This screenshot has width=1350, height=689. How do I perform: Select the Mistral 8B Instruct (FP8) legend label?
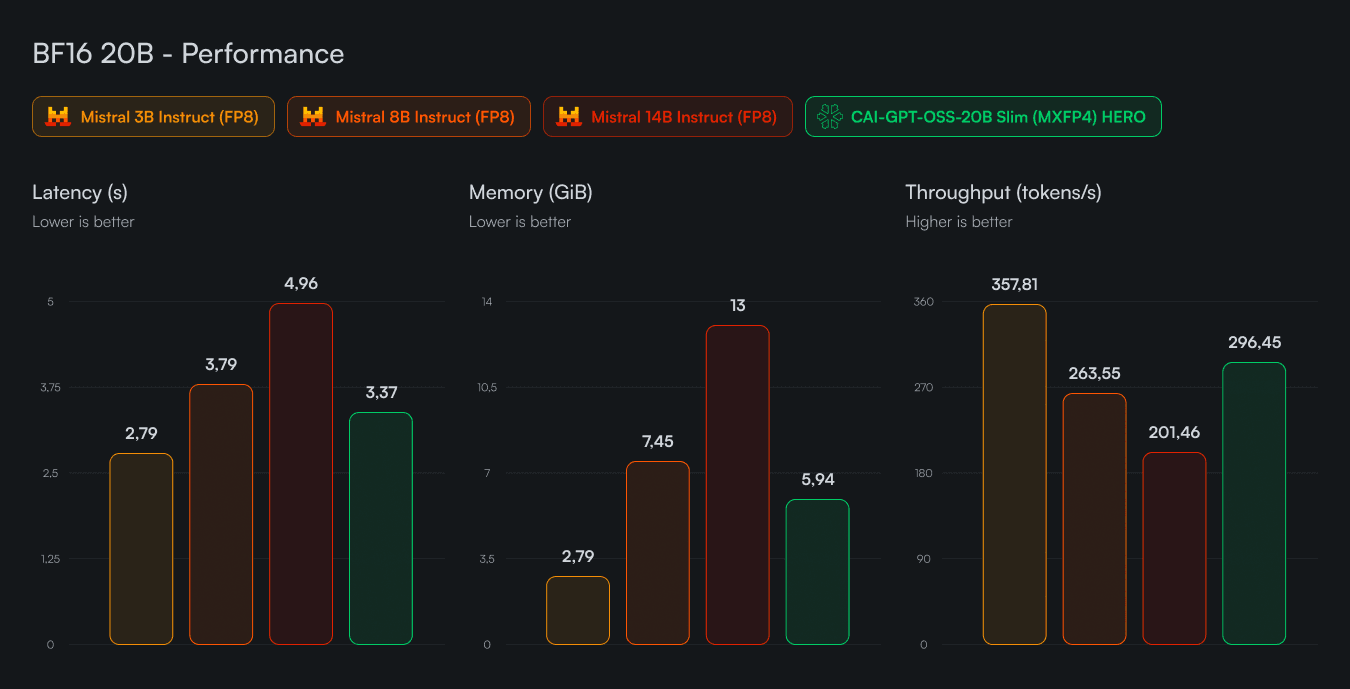click(425, 117)
